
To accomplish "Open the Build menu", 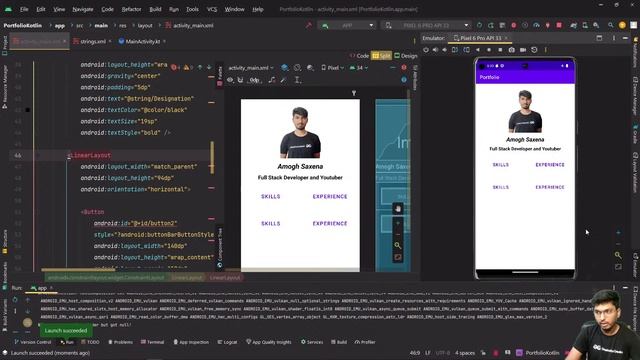I will (x=155, y=9).
